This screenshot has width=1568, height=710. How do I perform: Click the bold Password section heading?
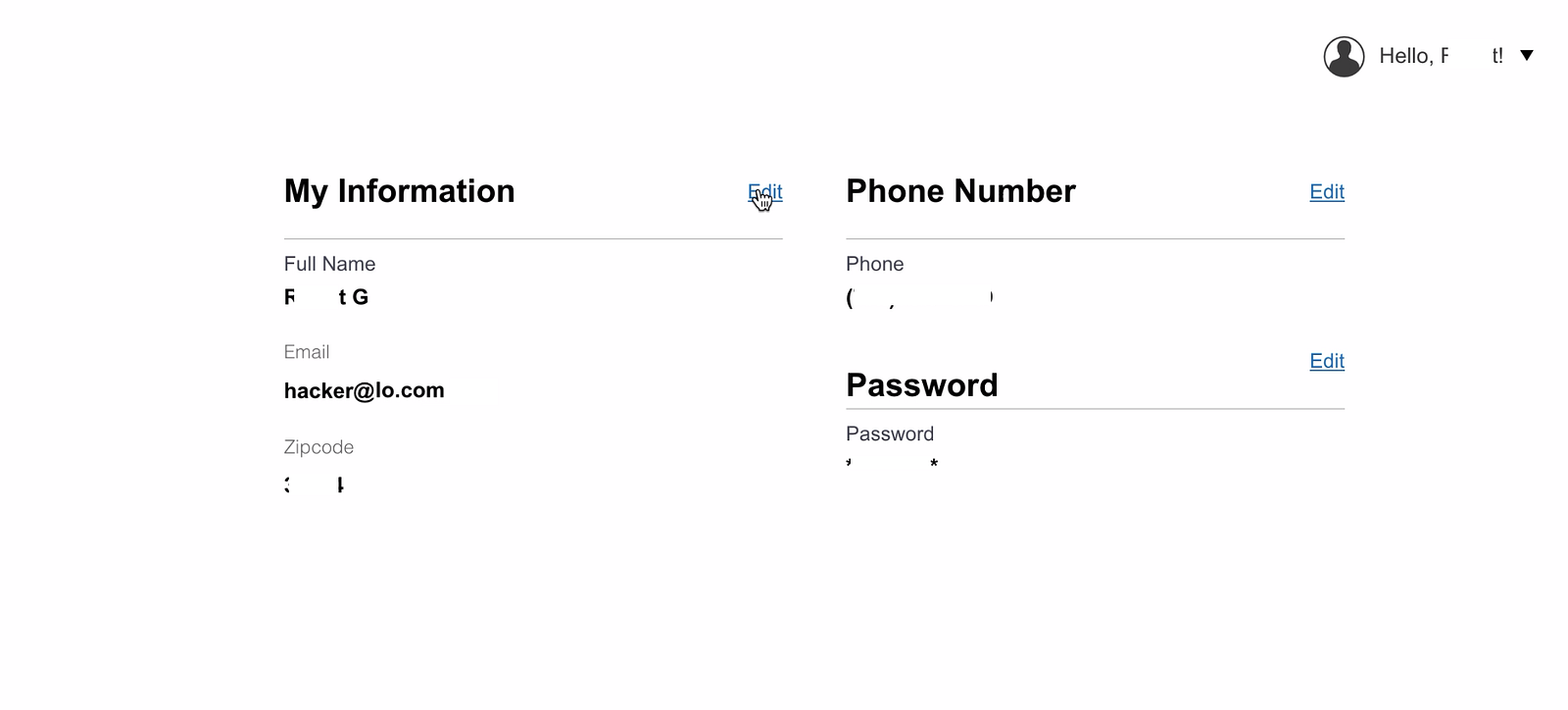tap(921, 385)
